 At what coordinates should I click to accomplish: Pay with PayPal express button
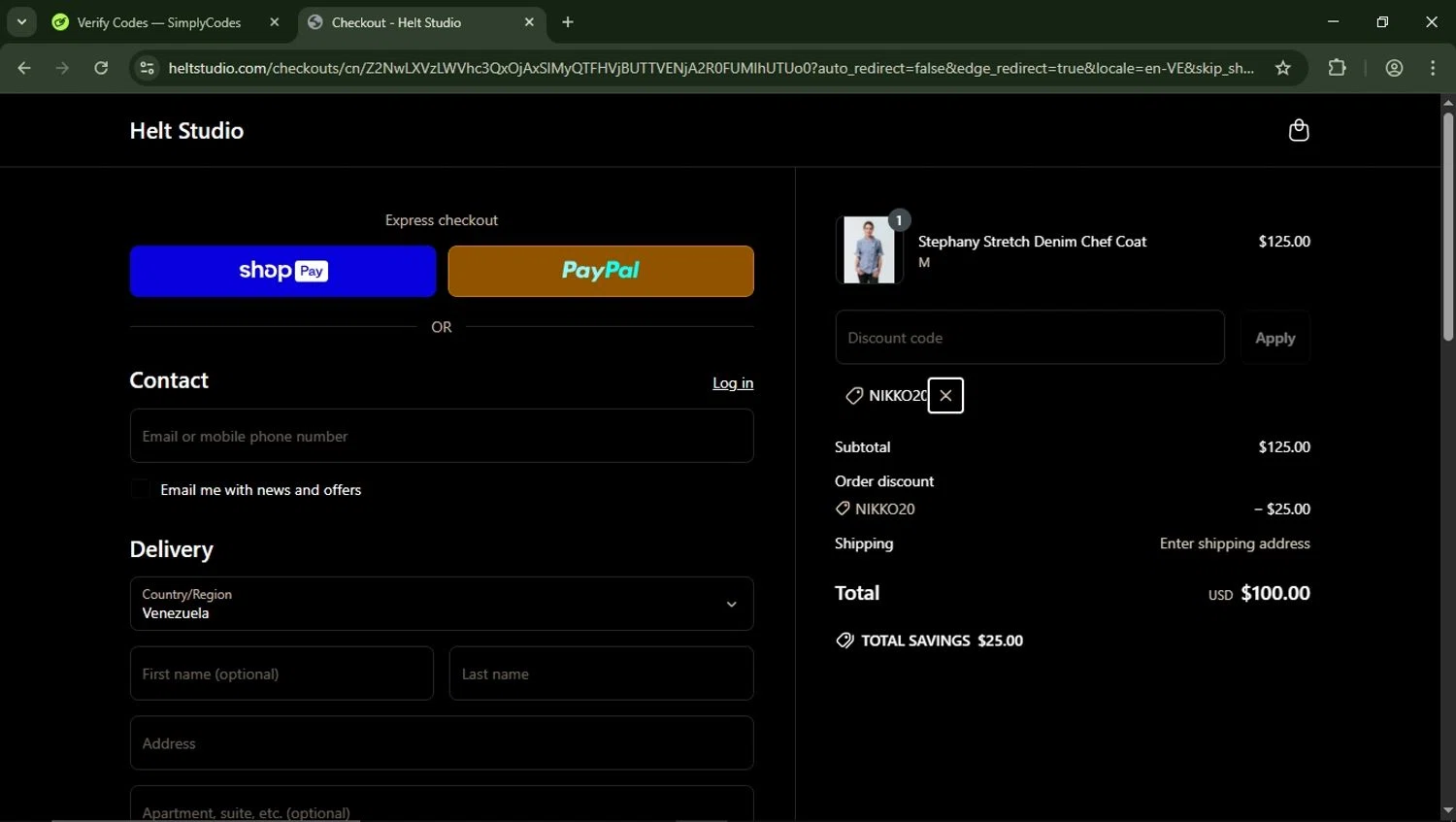point(601,271)
